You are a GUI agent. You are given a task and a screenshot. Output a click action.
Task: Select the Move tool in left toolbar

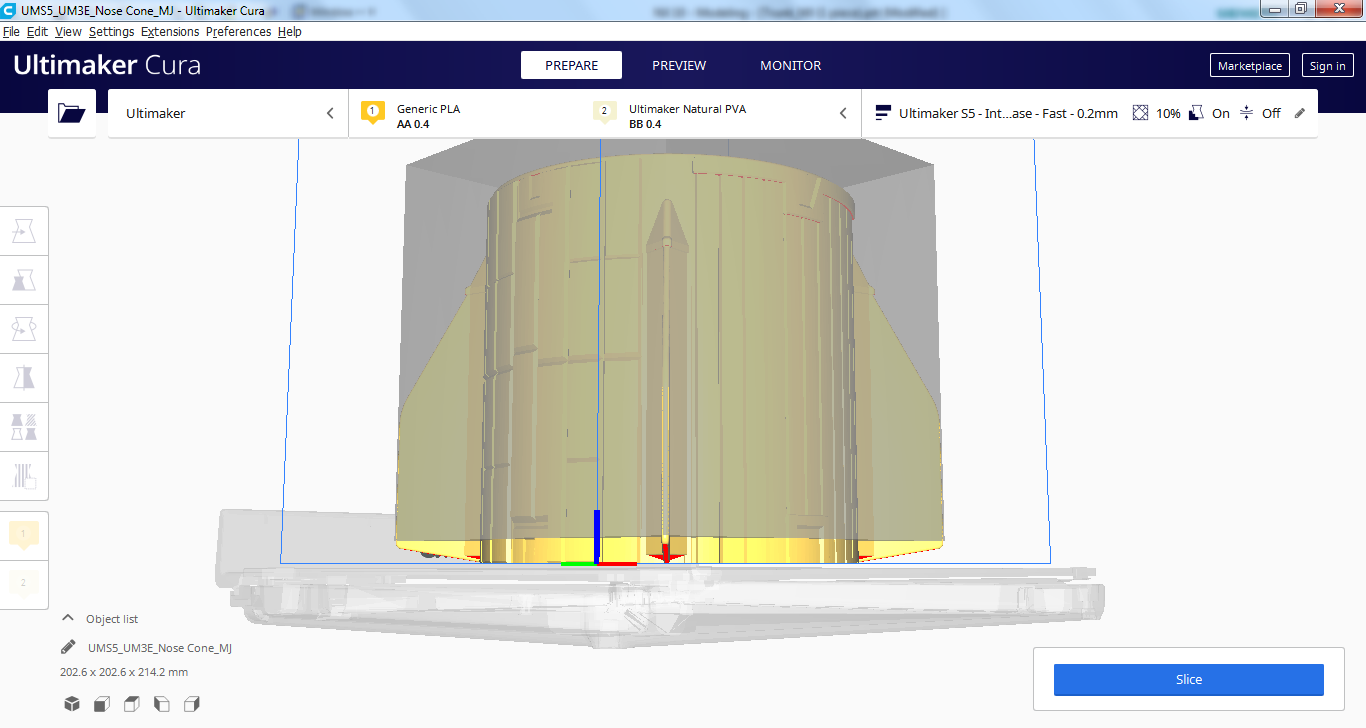click(24, 232)
